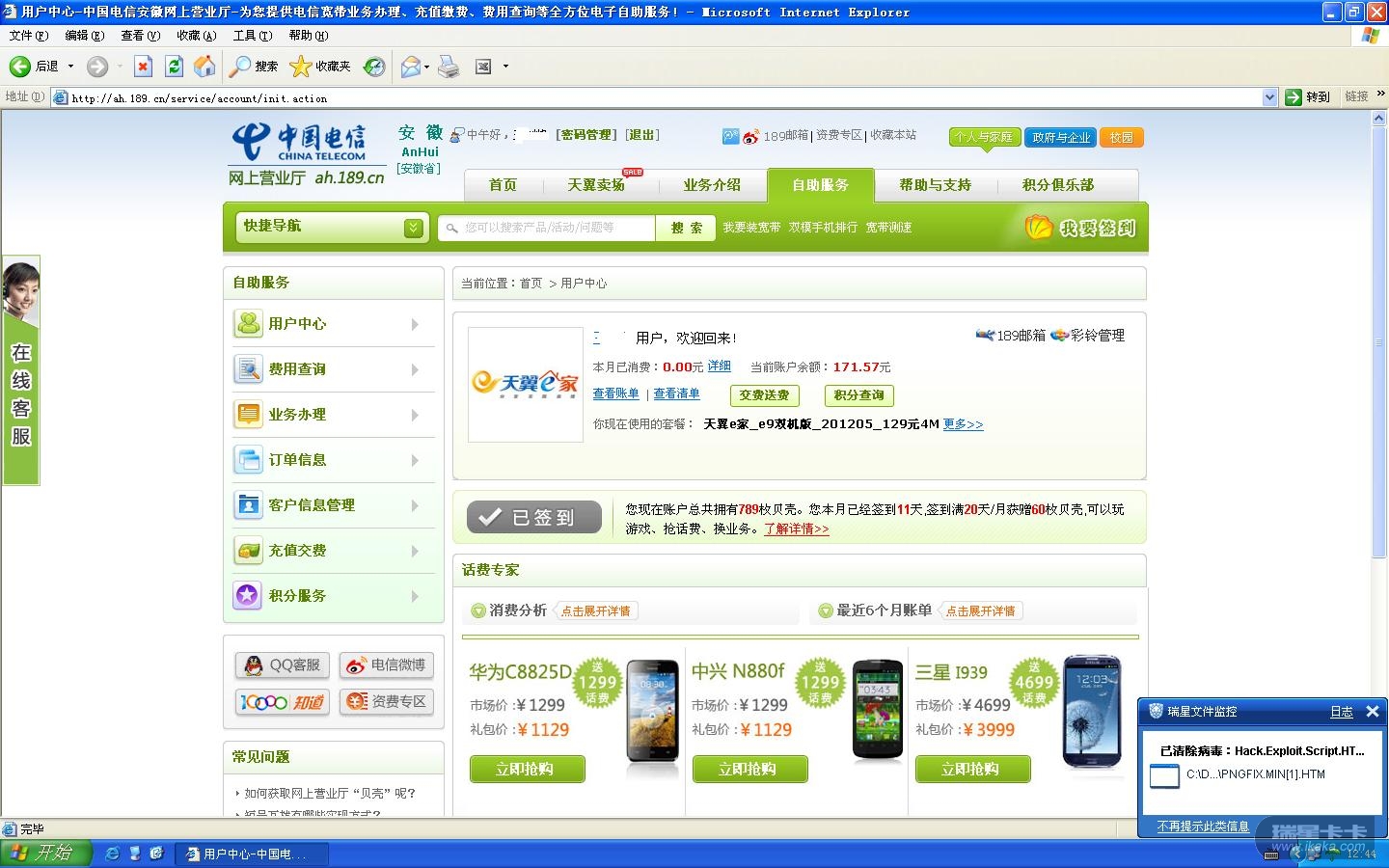Screen dimensions: 1389x868
Task: Switch to the 业务介绍 tab
Action: (x=712, y=185)
